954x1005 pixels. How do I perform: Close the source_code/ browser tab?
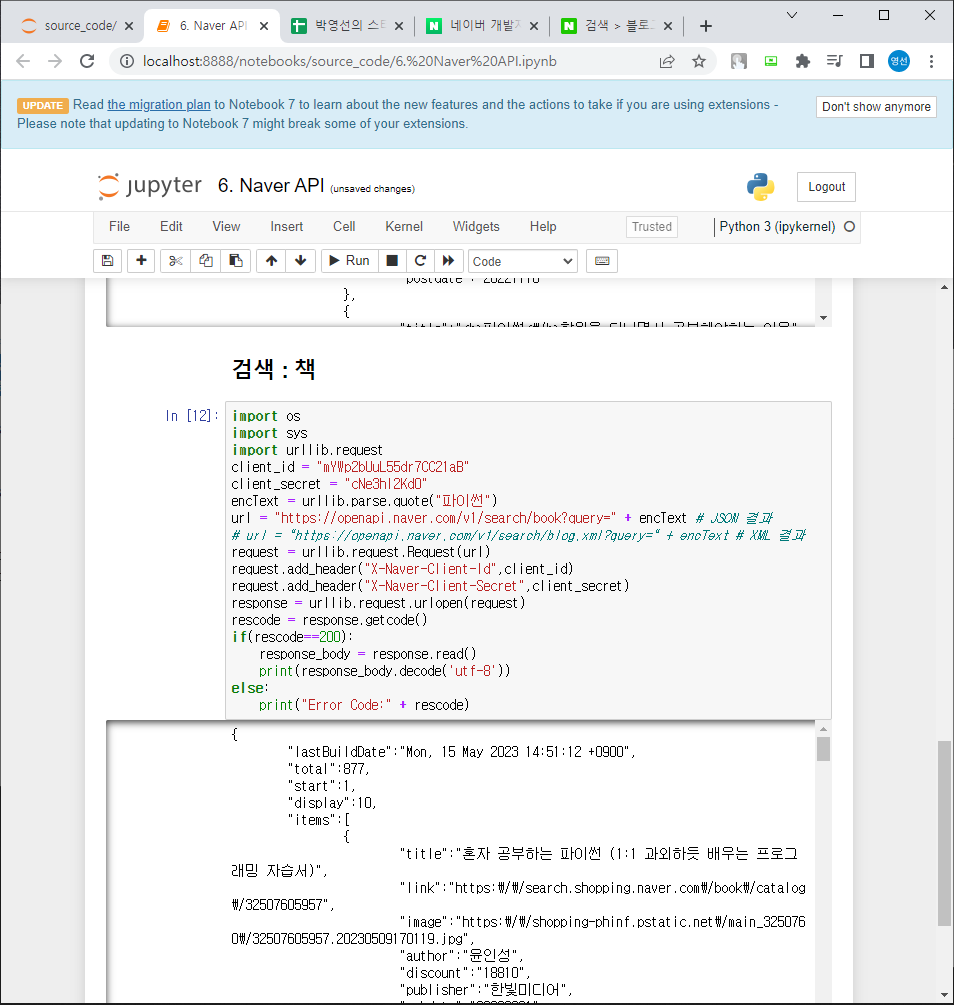pos(129,26)
